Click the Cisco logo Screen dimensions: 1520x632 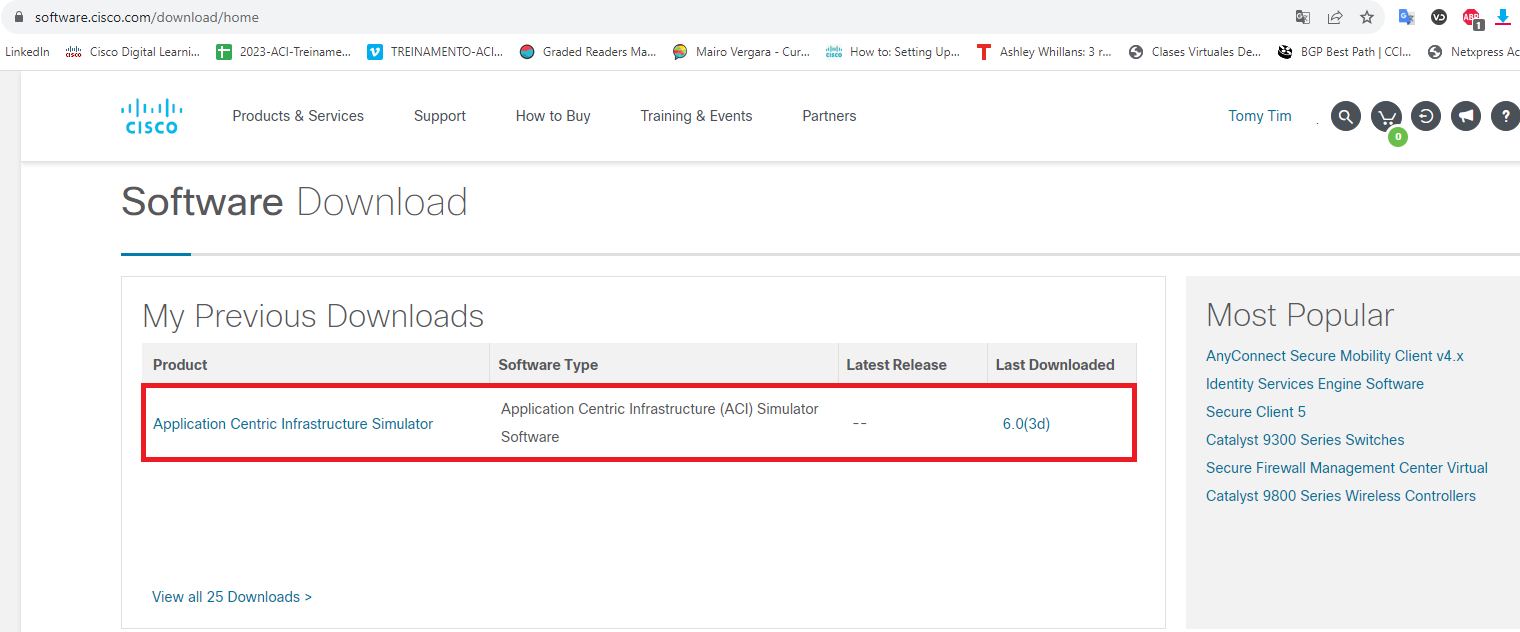click(x=151, y=115)
